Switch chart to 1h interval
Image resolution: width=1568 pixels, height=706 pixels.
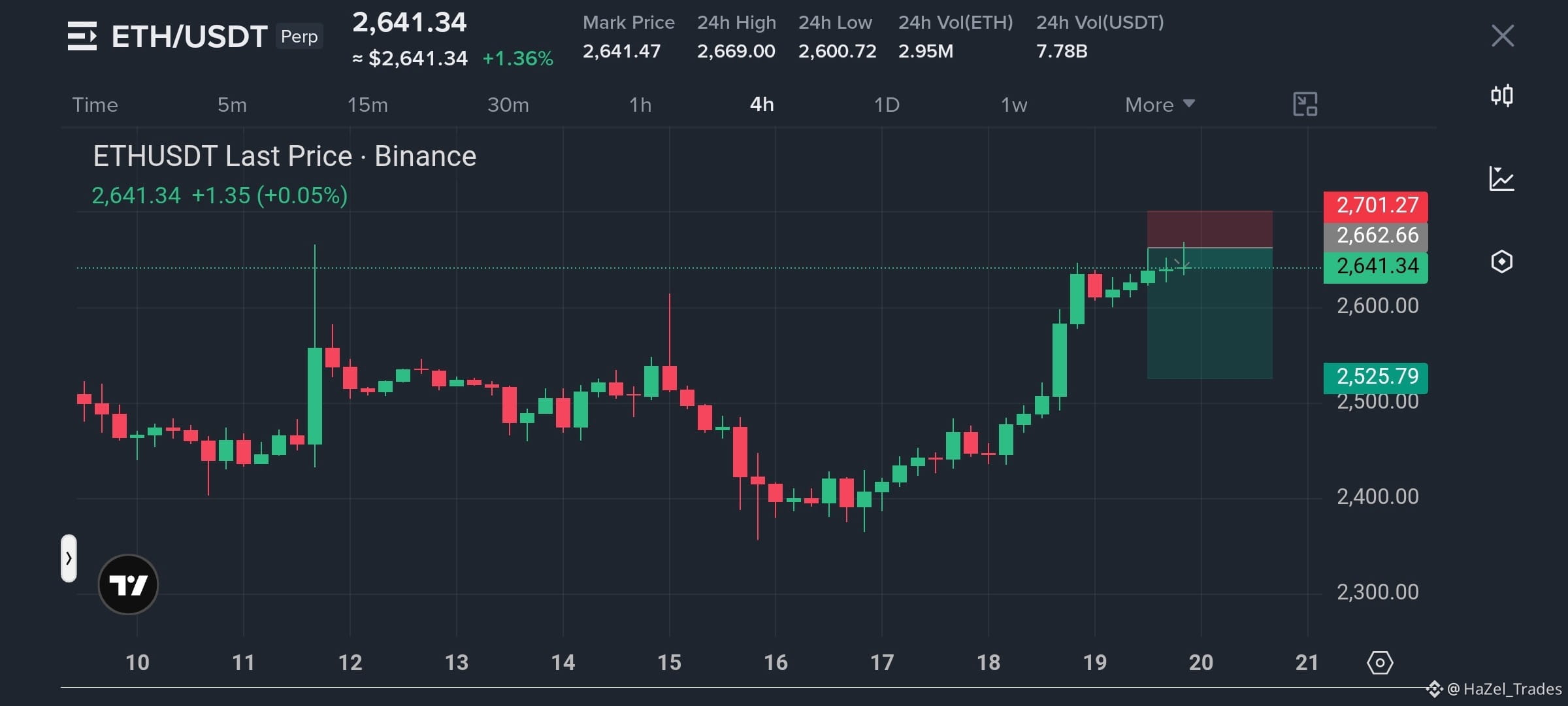640,105
